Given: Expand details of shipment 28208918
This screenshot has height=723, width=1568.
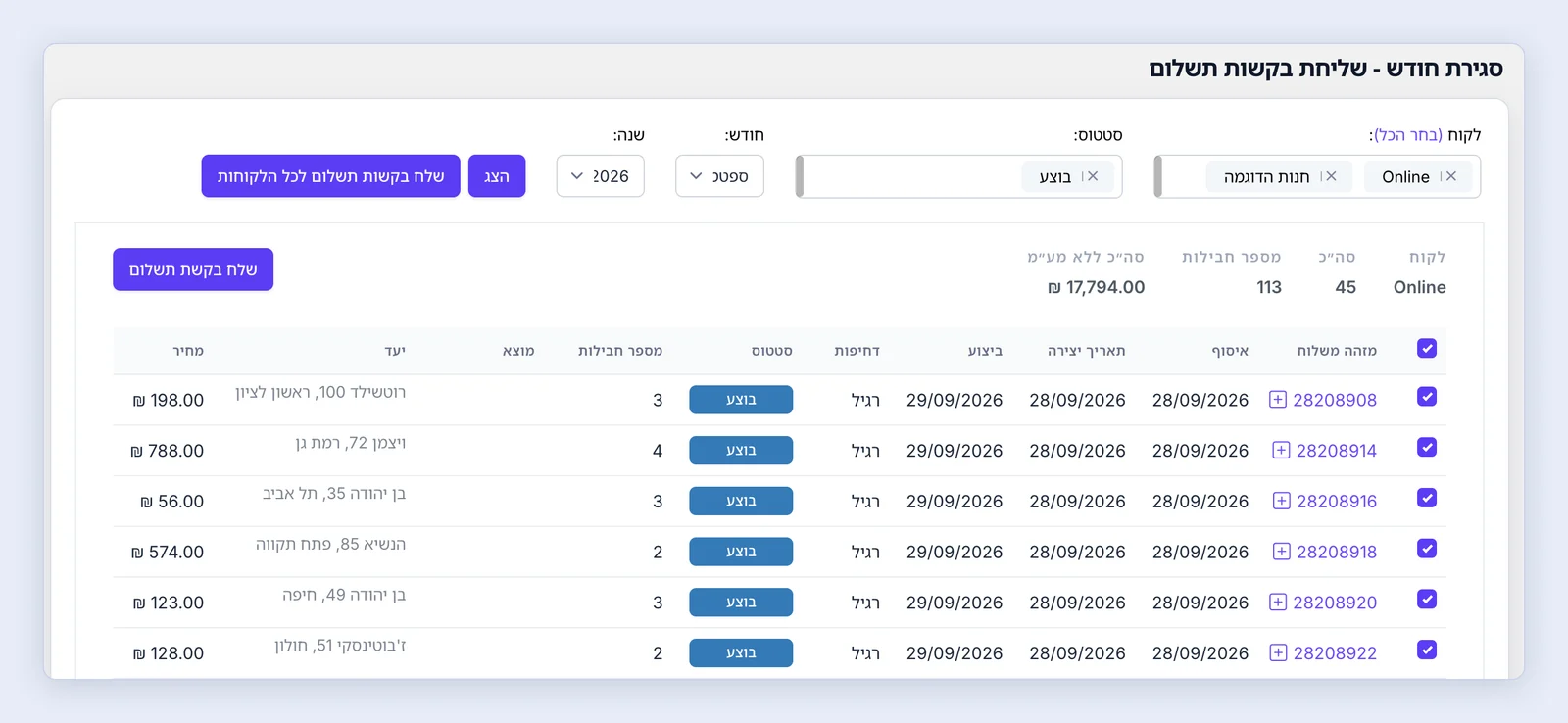Looking at the screenshot, I should pos(1281,552).
